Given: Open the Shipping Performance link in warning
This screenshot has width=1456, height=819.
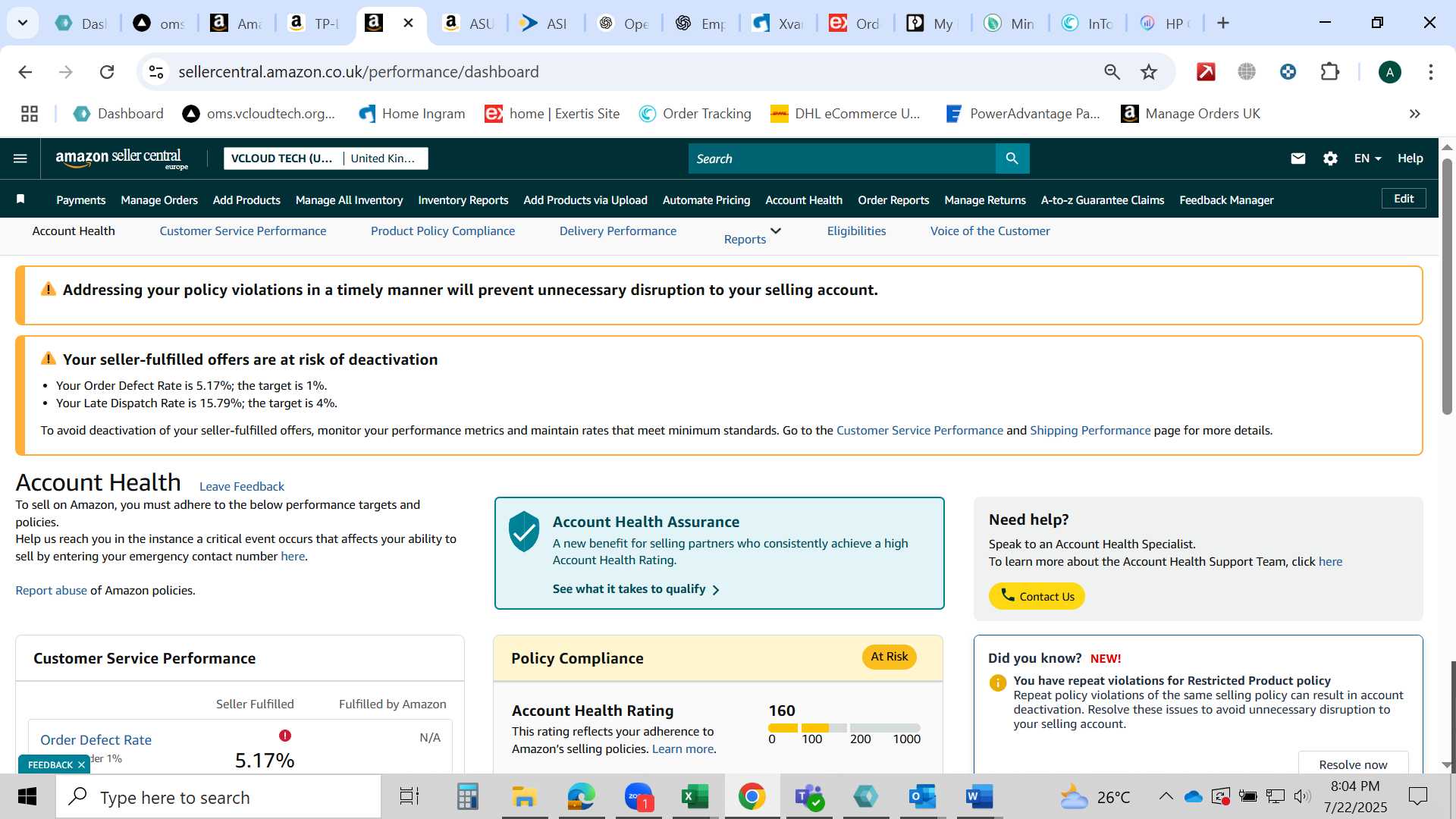Looking at the screenshot, I should click(x=1090, y=431).
